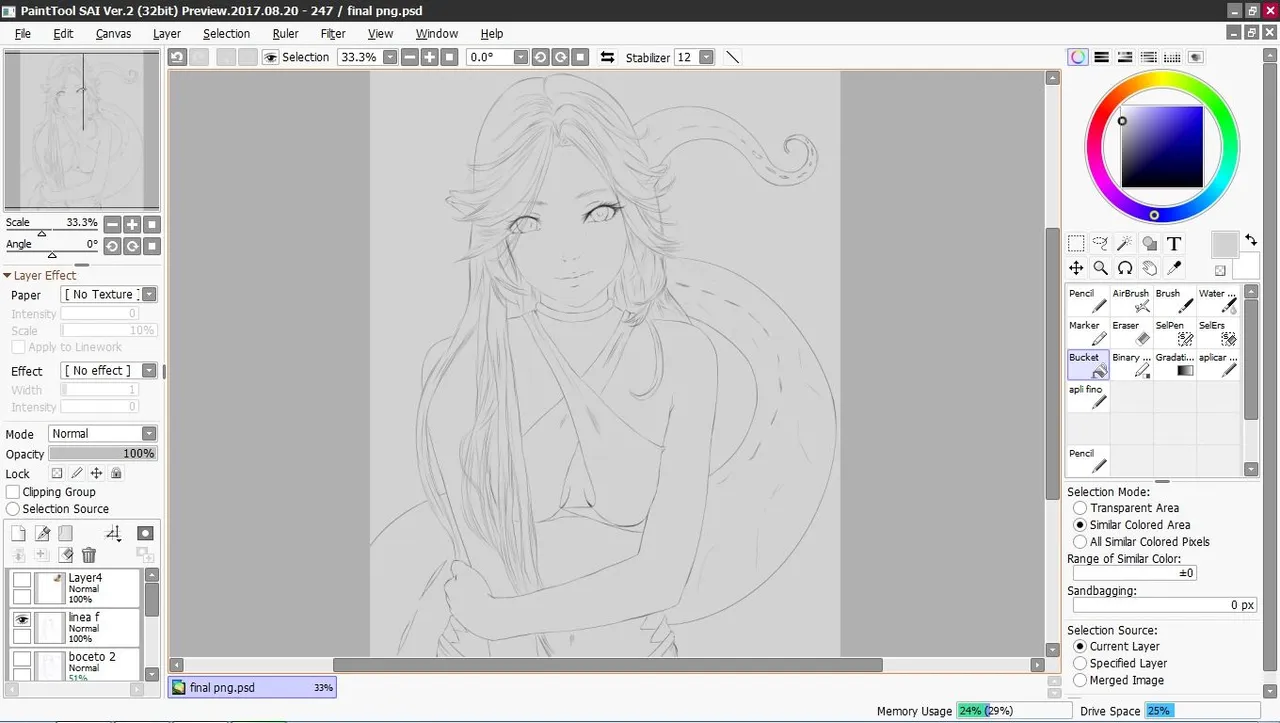Switch to the 'final png.psd' document tab
Screen dimensions: 1280x723
(252, 688)
